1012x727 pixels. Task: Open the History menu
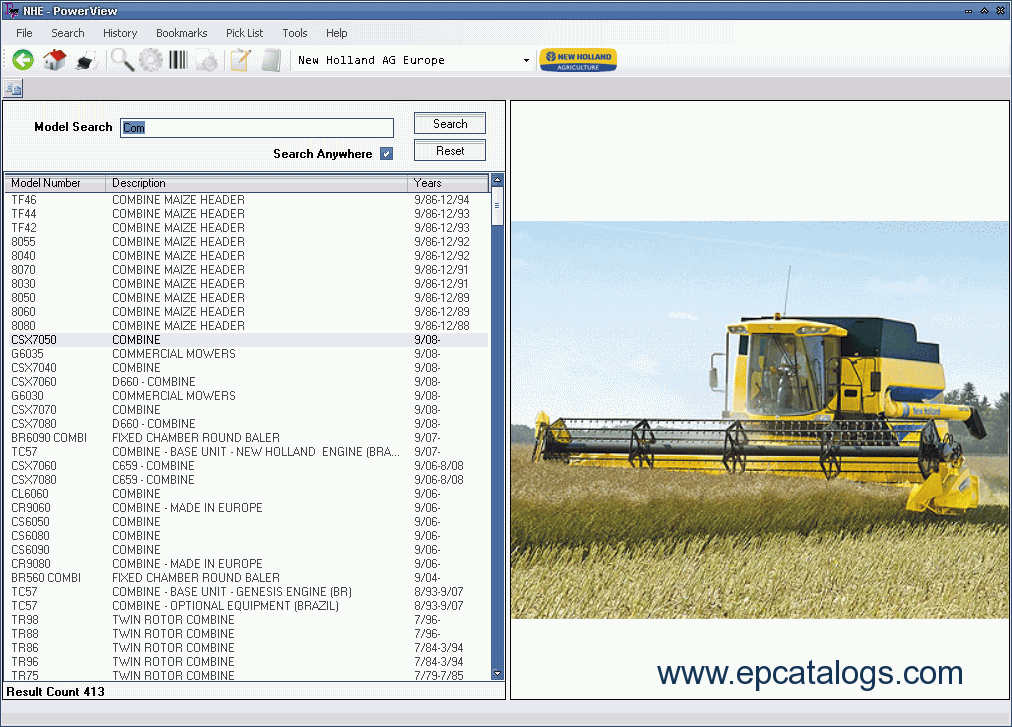point(120,33)
